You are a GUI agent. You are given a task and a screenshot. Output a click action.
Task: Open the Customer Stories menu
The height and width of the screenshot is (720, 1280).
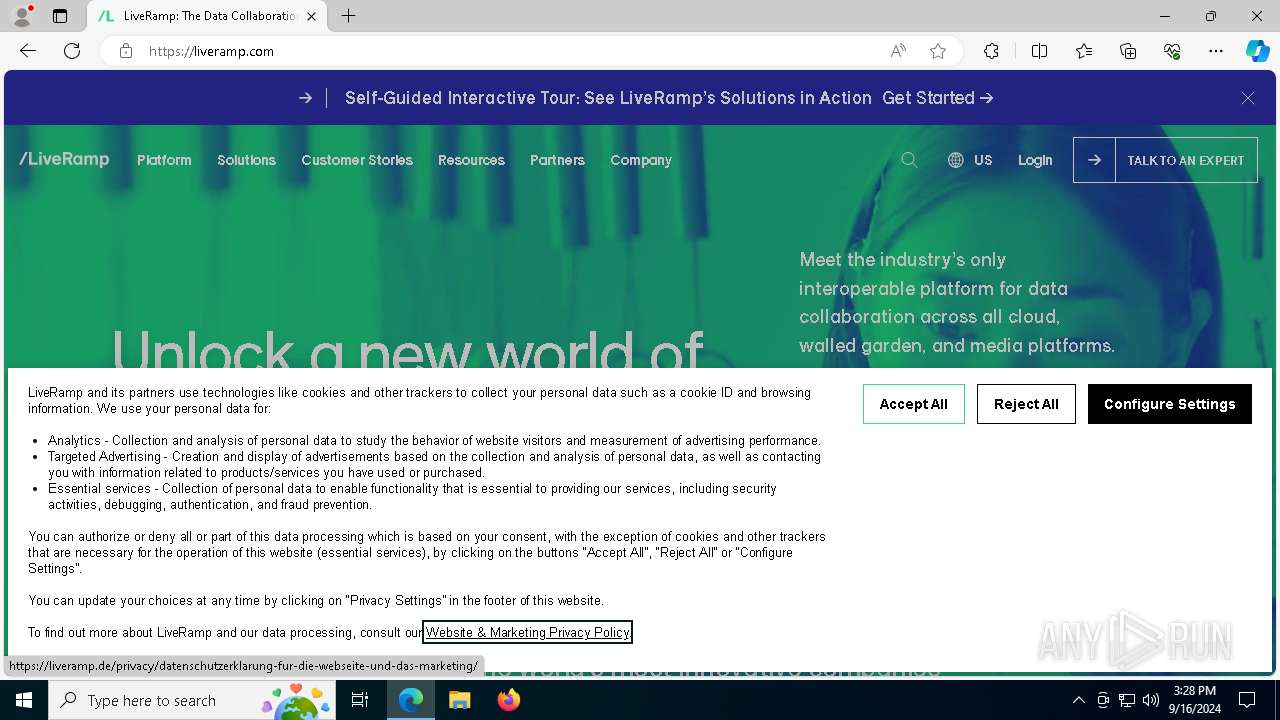coord(357,160)
